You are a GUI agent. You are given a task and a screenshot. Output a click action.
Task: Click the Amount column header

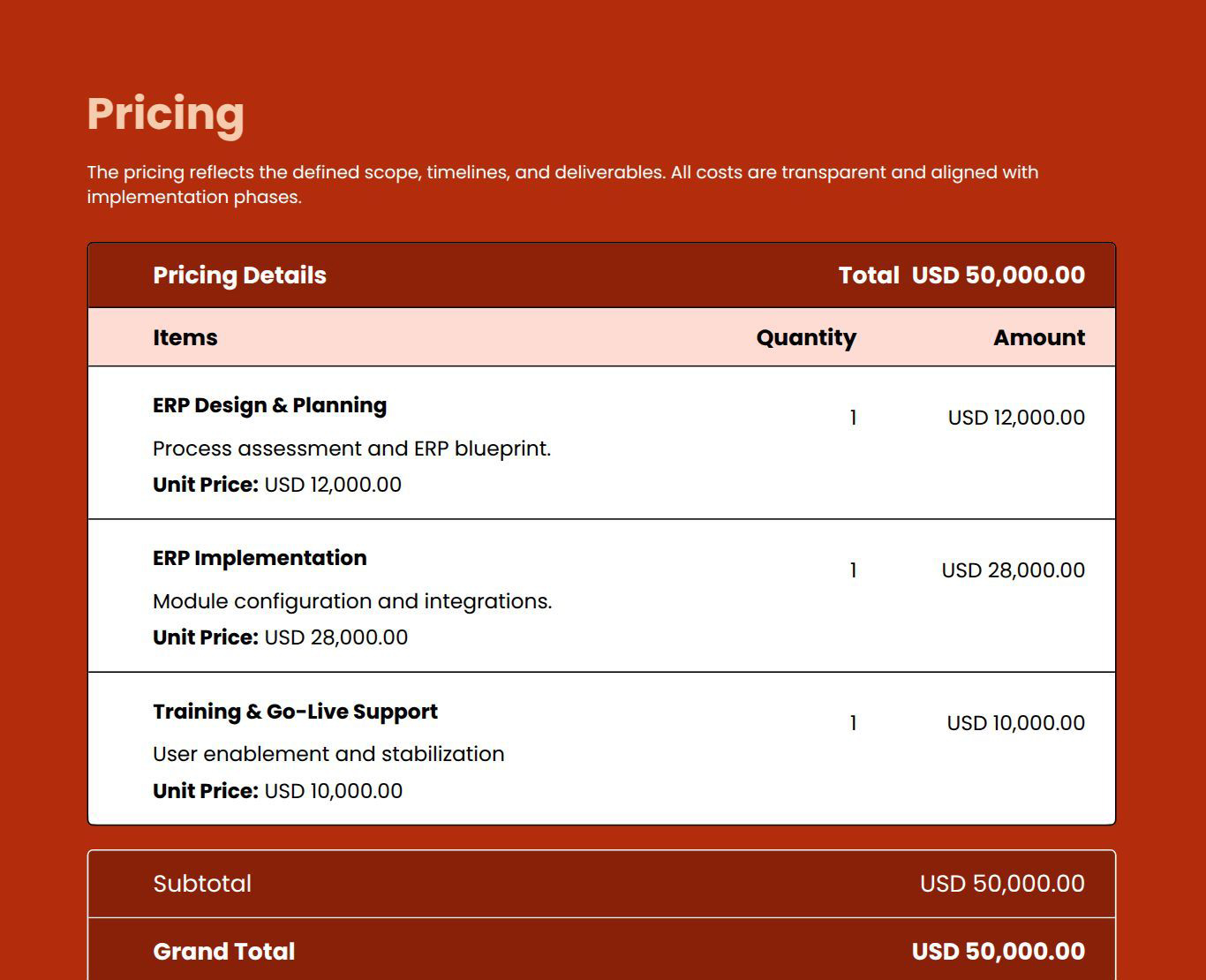1038,337
